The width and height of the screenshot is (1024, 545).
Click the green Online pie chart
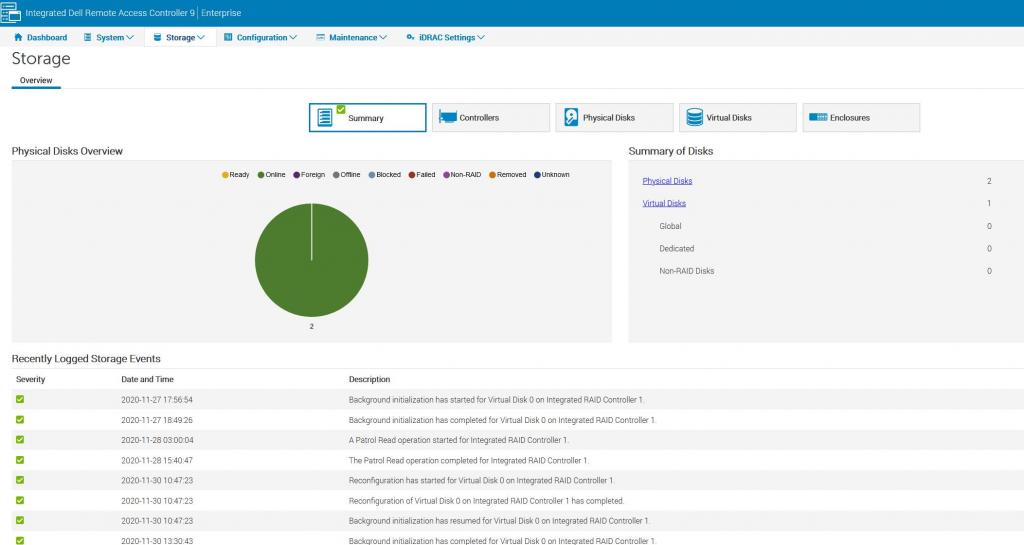click(312, 260)
